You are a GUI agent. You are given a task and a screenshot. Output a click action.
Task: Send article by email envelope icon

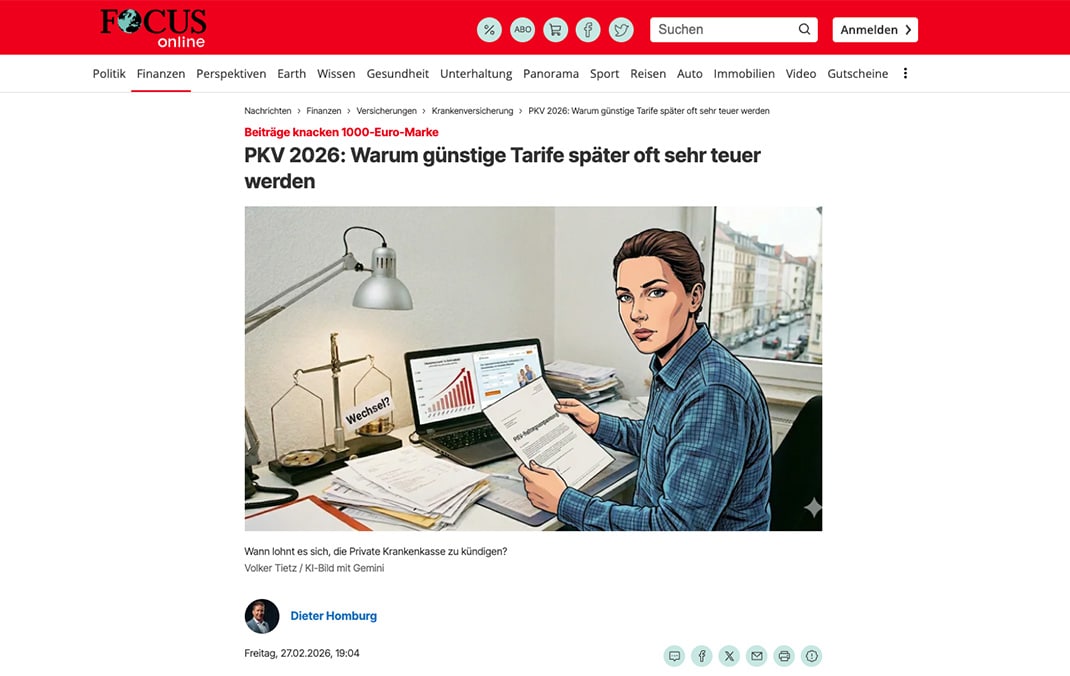[756, 656]
